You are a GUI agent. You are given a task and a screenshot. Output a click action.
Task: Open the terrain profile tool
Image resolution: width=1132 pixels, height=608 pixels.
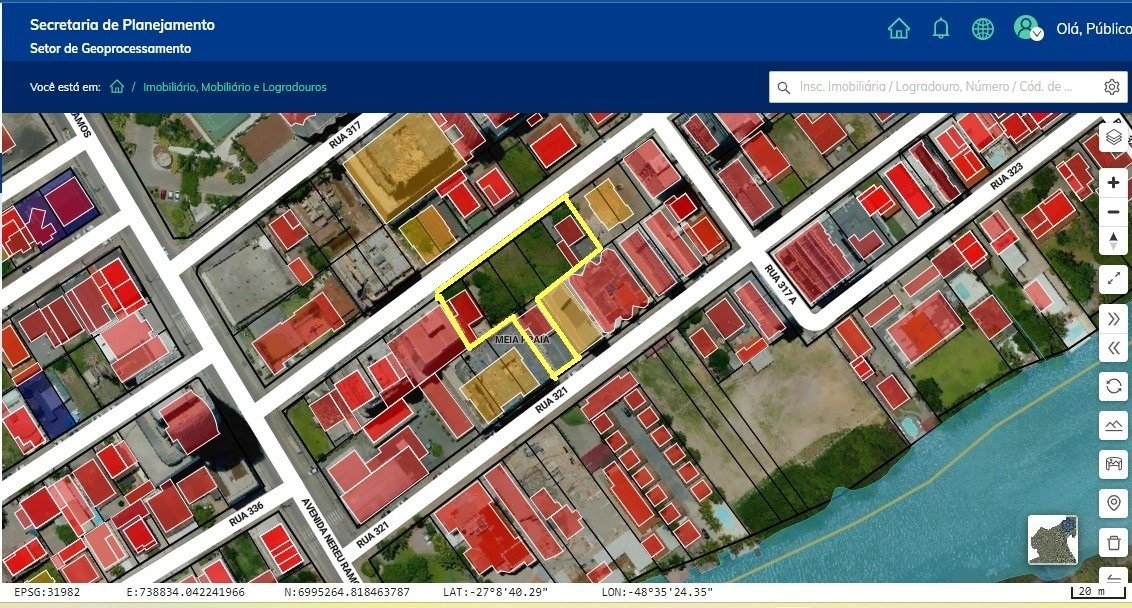pyautogui.click(x=1113, y=425)
